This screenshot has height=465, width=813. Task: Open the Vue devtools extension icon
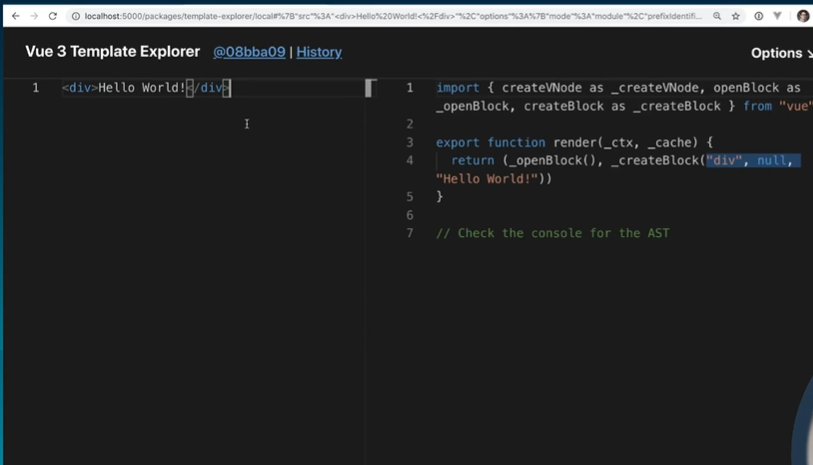pyautogui.click(x=777, y=16)
